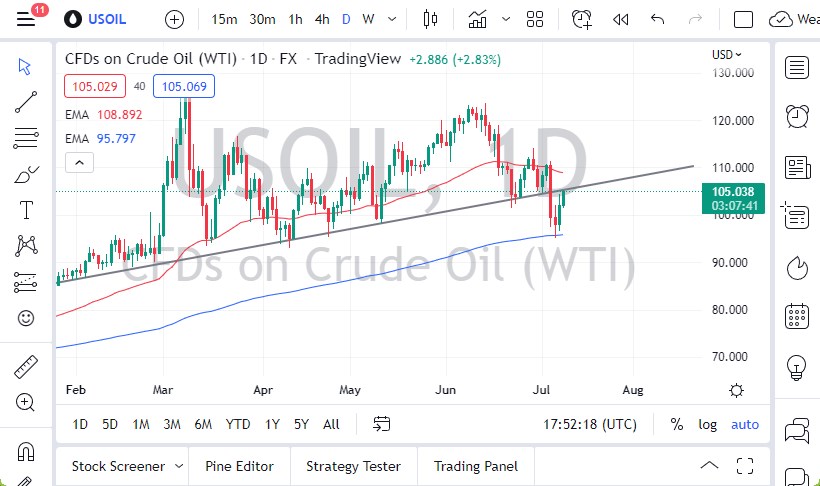Click the USOIL symbol search field
The height and width of the screenshot is (486, 820).
click(109, 19)
